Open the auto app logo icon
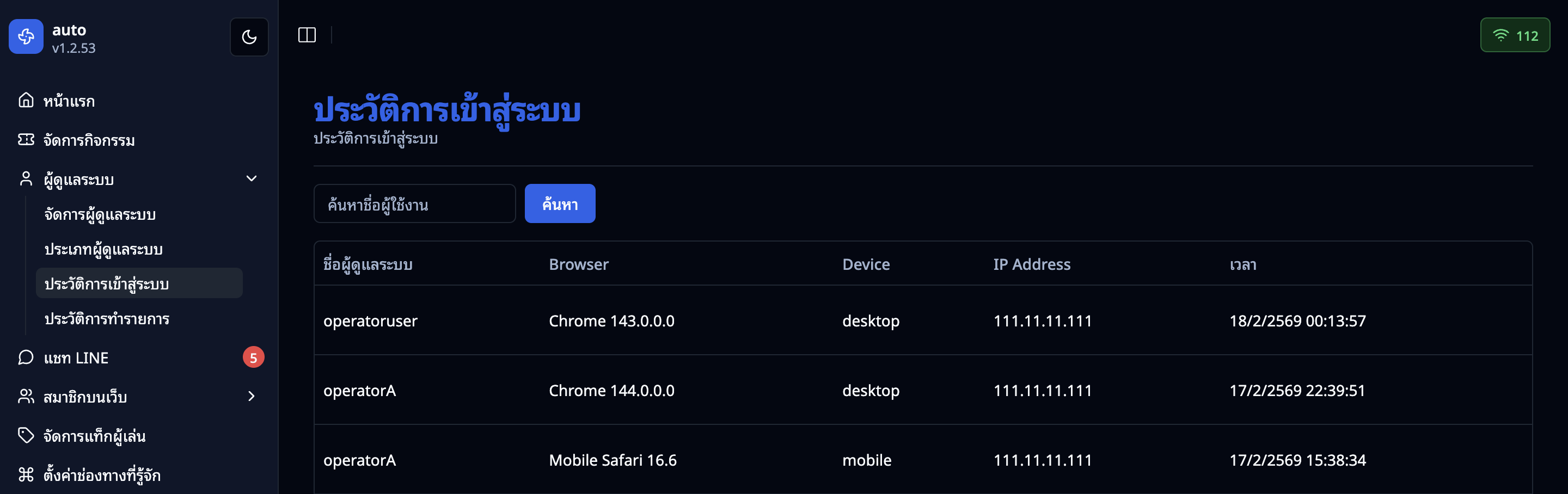This screenshot has width=1568, height=494. pos(26,36)
